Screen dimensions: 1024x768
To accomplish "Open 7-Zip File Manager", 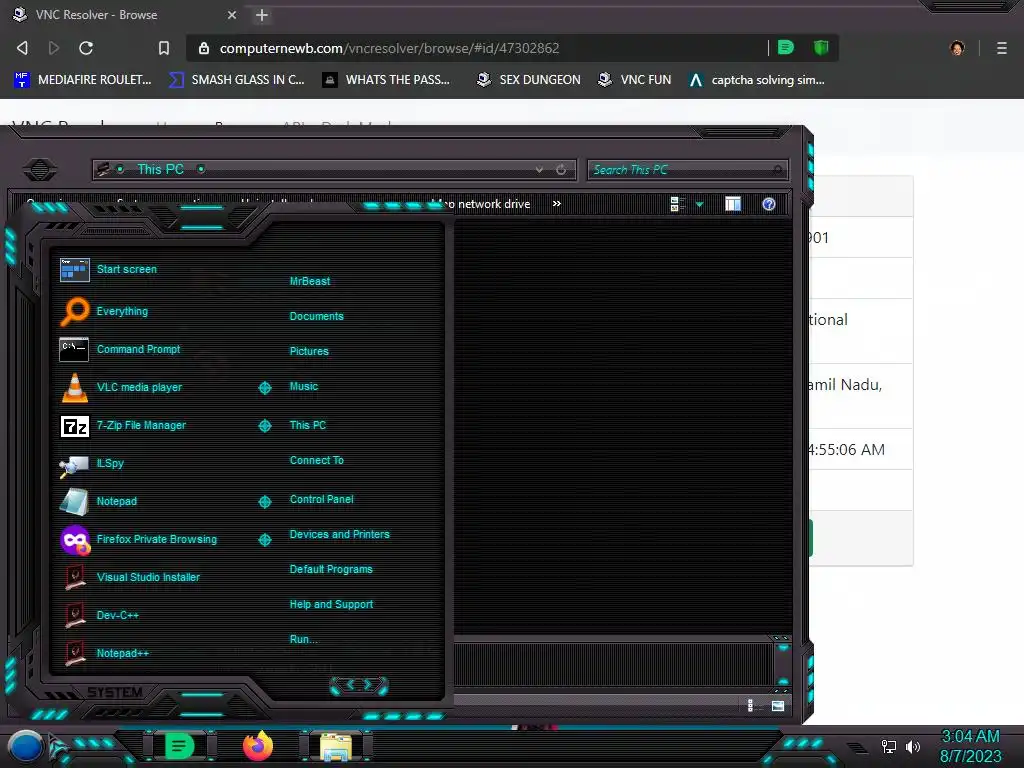I will click(123, 426).
